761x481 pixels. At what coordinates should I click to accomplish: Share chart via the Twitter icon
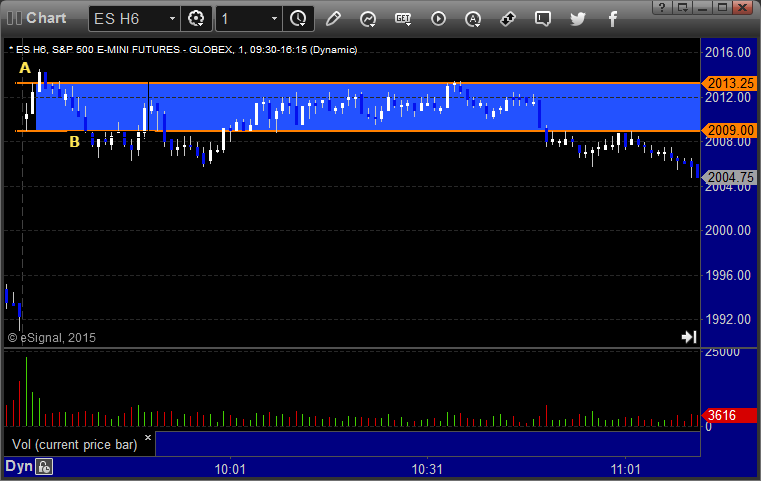click(x=578, y=19)
